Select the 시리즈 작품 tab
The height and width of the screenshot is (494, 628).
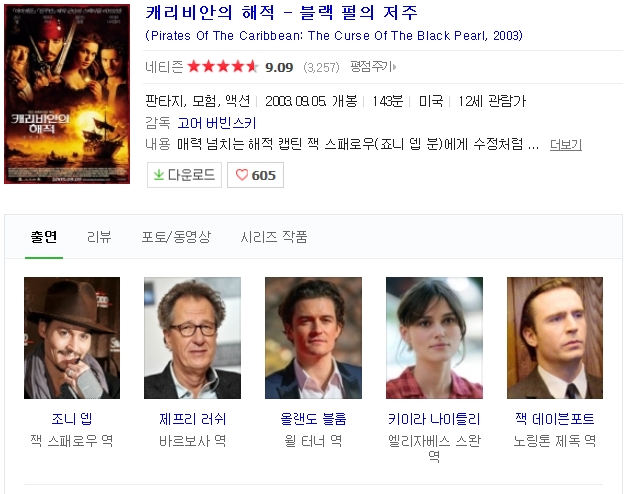pos(274,237)
